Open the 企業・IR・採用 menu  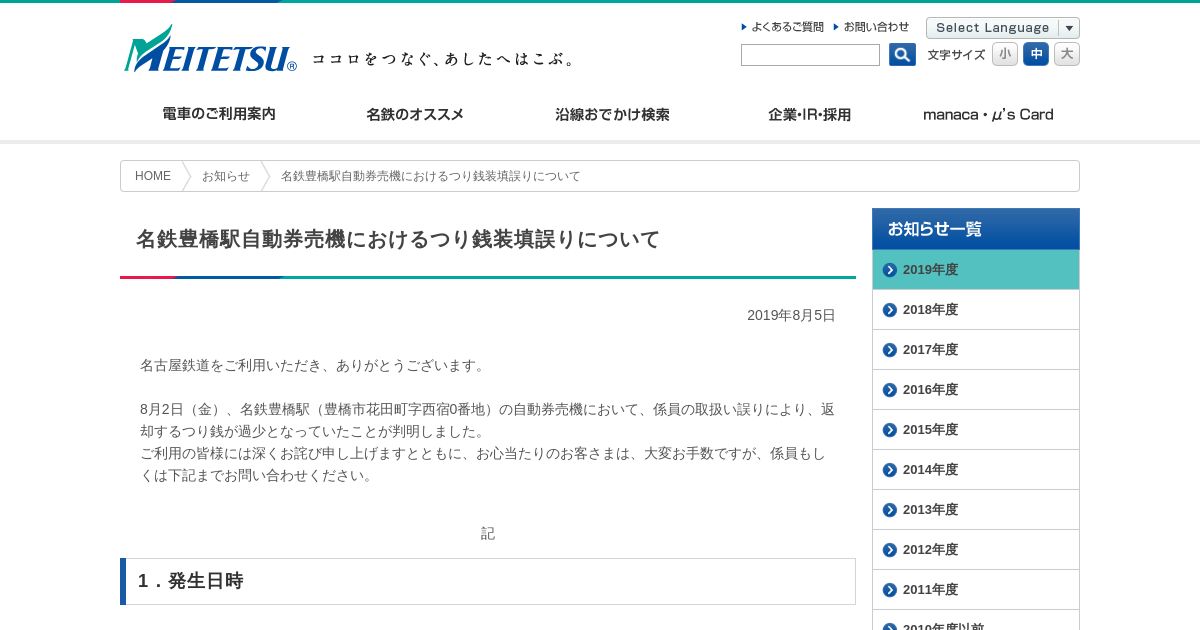click(x=809, y=114)
